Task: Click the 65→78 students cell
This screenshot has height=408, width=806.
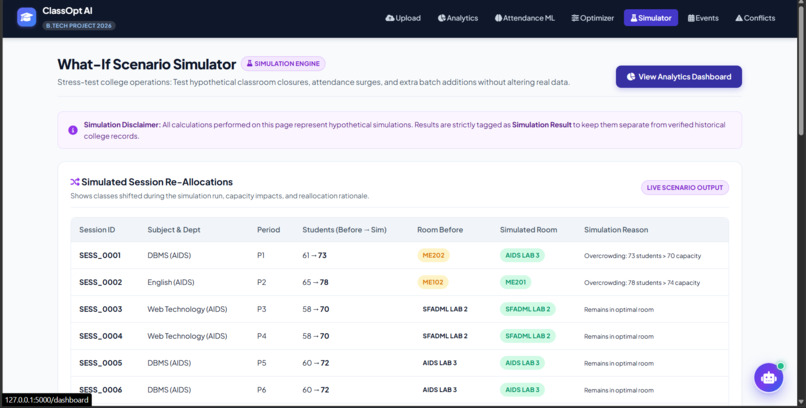Action: pos(316,282)
